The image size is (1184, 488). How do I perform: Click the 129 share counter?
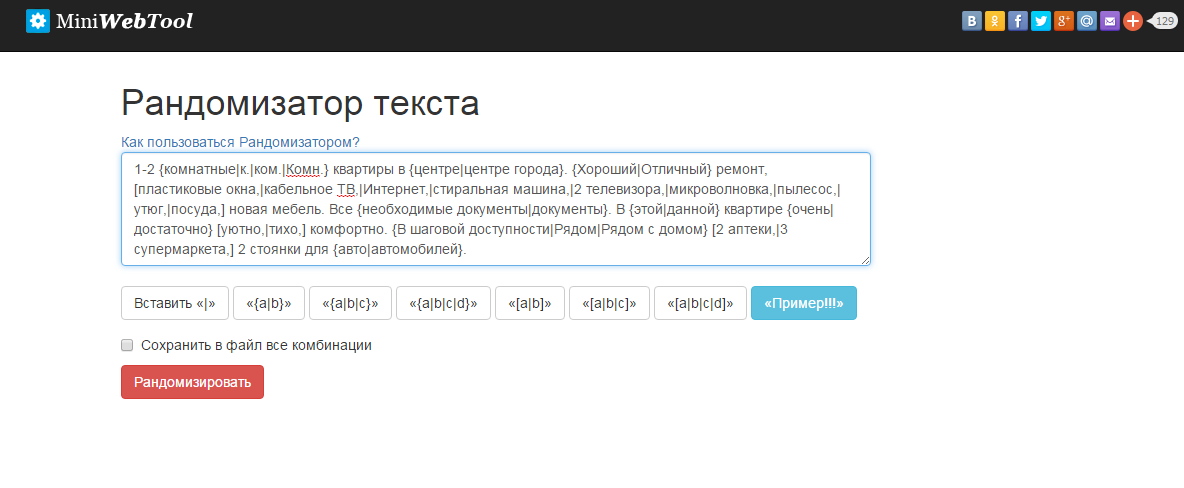point(1163,21)
